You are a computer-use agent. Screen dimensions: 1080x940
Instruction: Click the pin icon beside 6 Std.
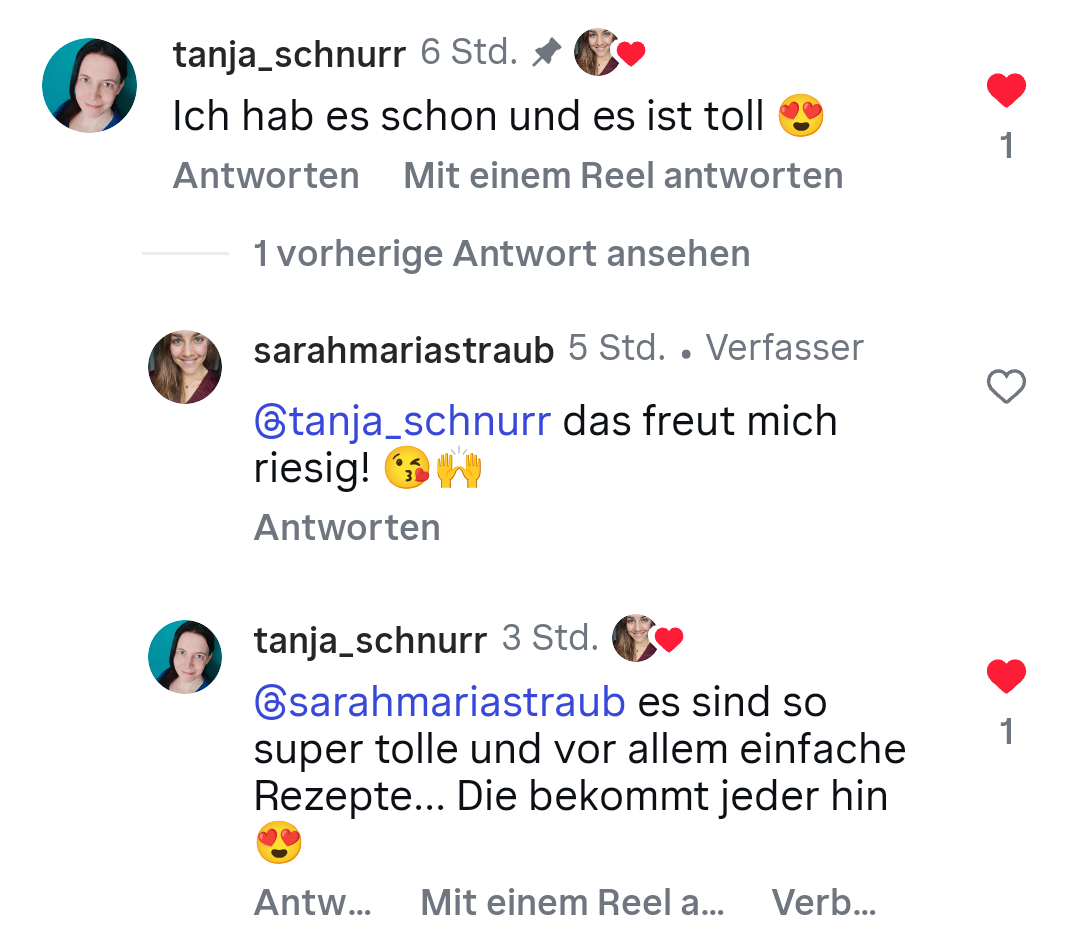click(x=546, y=53)
